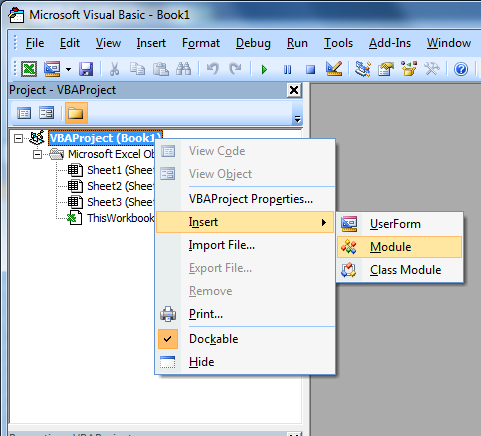Choose Print... in context menu
Screen dimensions: 481x436
245,314
